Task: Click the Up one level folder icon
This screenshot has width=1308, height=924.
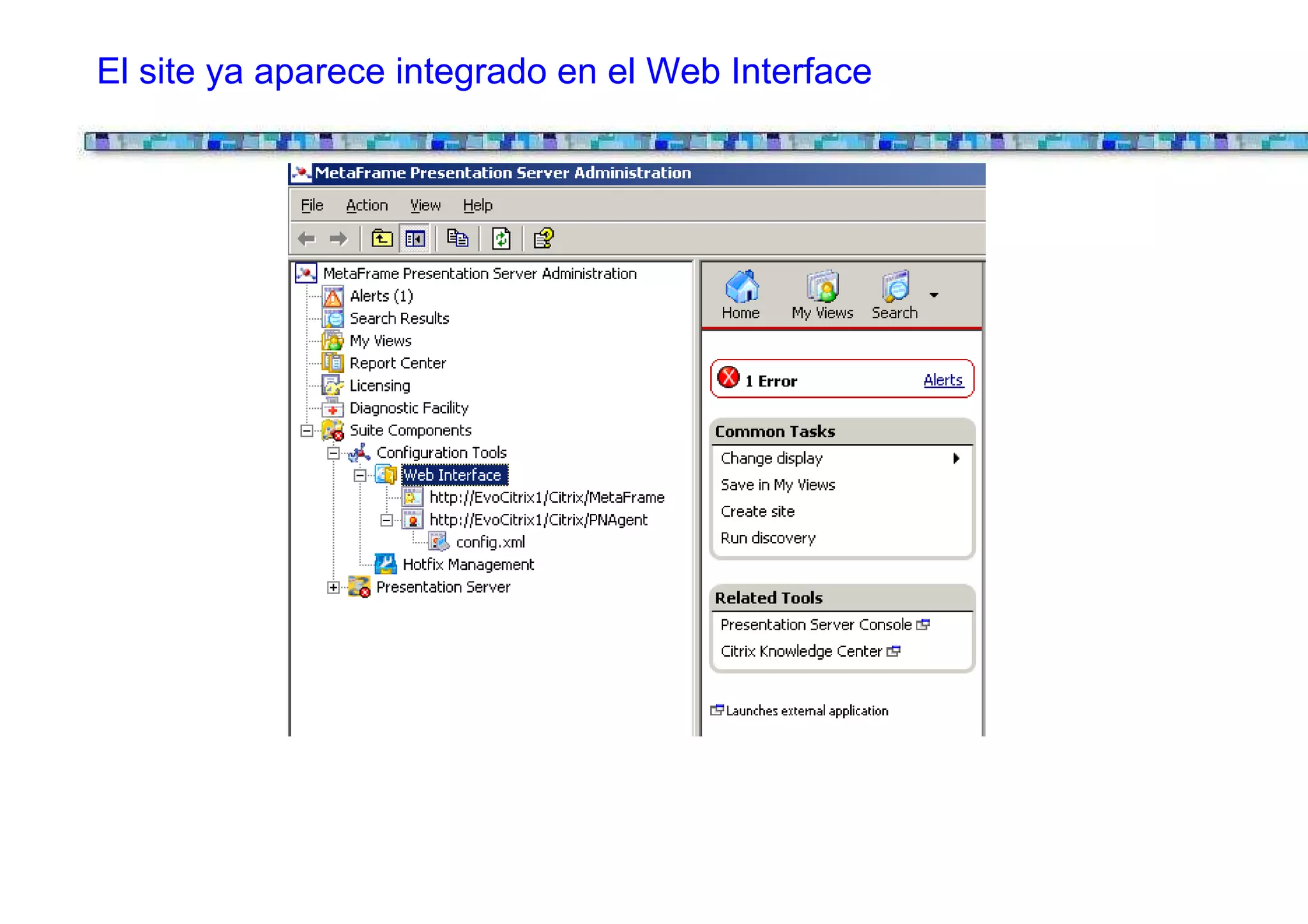Action: coord(382,239)
